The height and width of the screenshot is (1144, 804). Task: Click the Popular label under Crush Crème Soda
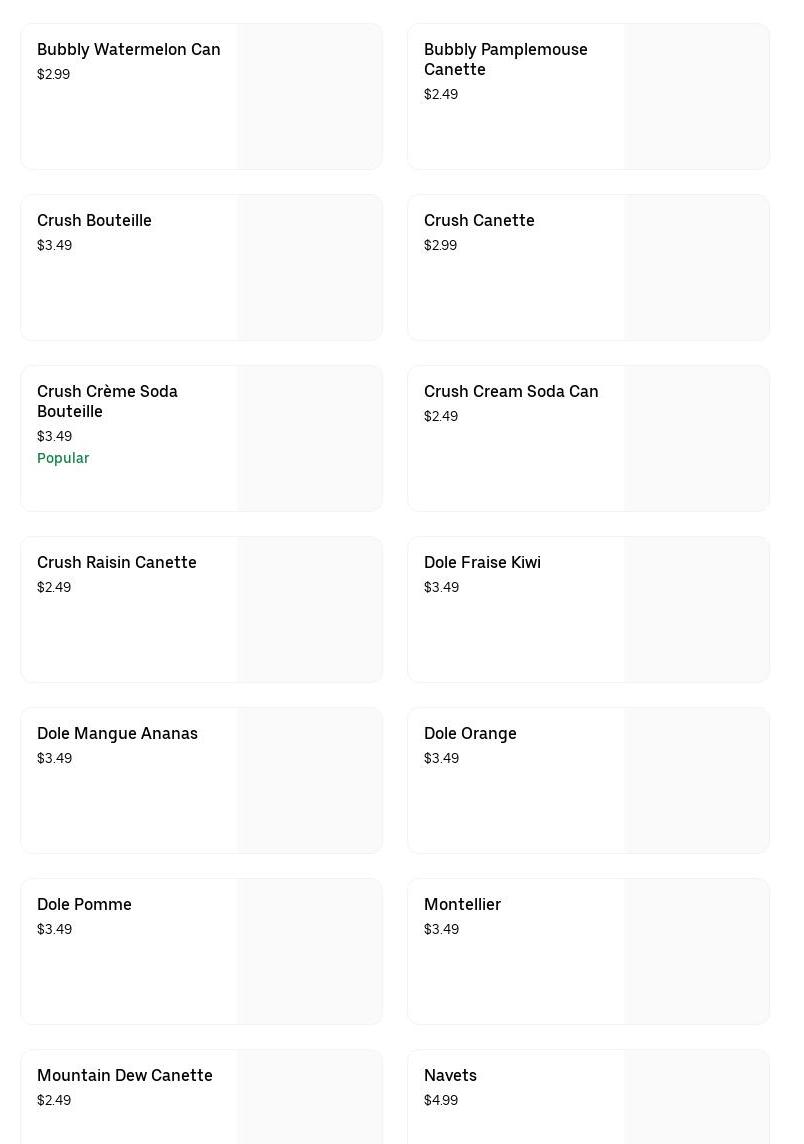(x=63, y=458)
